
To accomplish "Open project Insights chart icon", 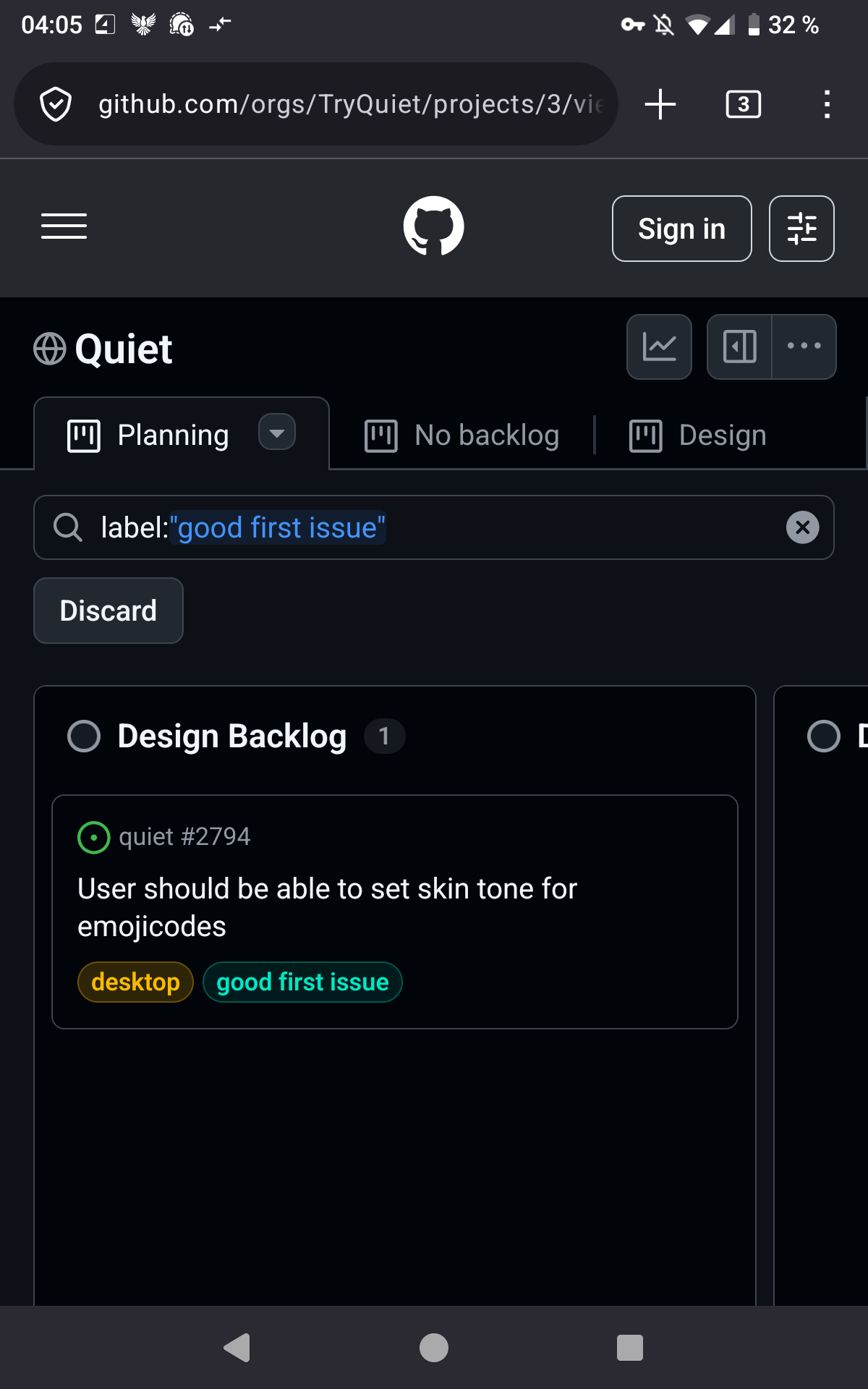I will pyautogui.click(x=659, y=347).
